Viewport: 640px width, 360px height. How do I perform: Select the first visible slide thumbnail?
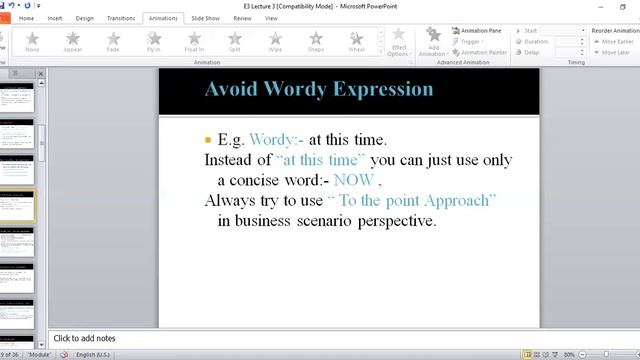pyautogui.click(x=17, y=98)
